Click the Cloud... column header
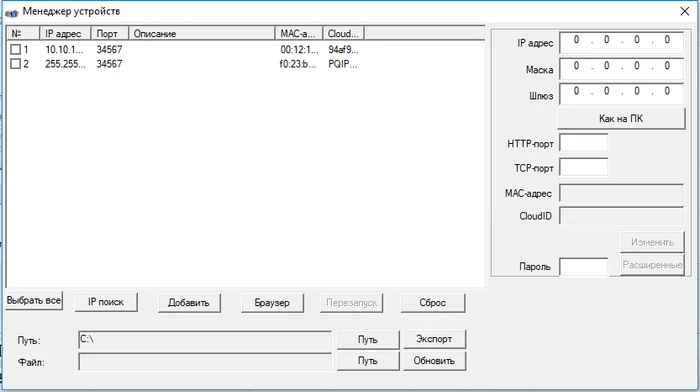Image resolution: width=700 pixels, height=392 pixels. tap(343, 33)
